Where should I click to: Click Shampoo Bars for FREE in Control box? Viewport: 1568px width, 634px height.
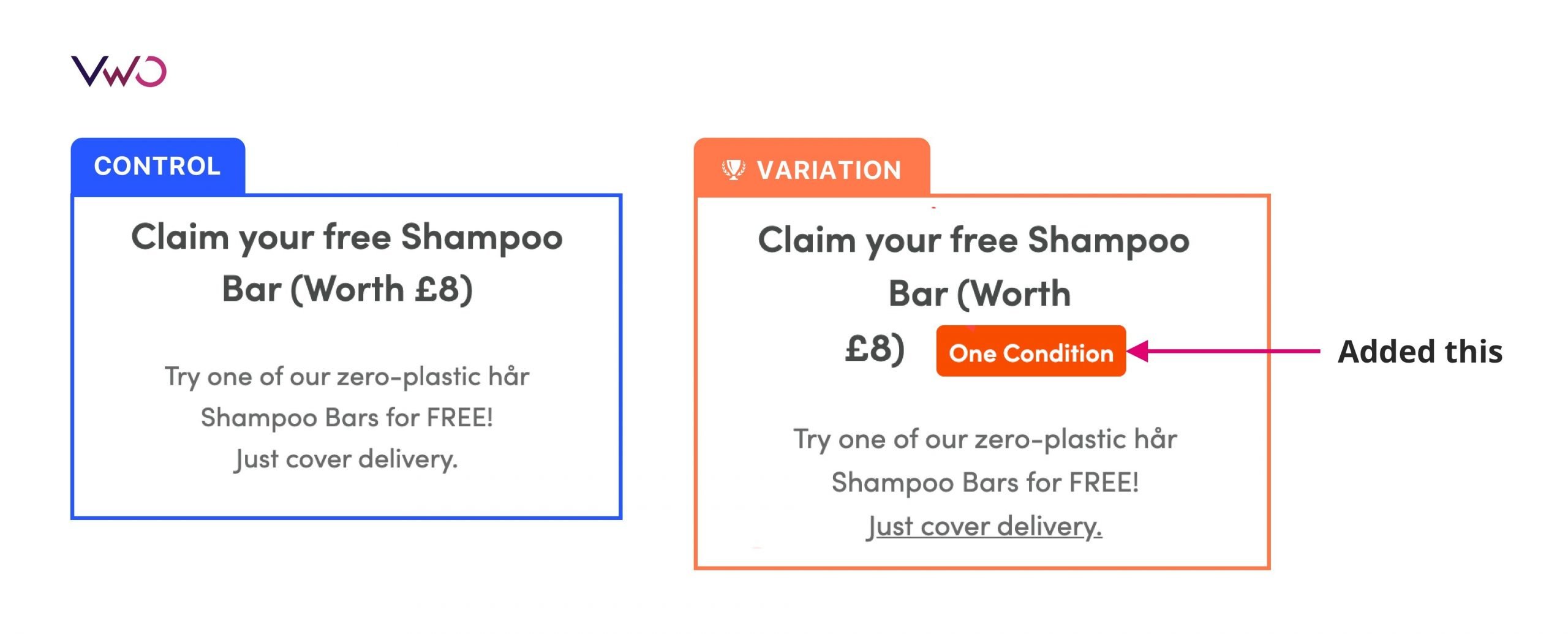(x=347, y=418)
